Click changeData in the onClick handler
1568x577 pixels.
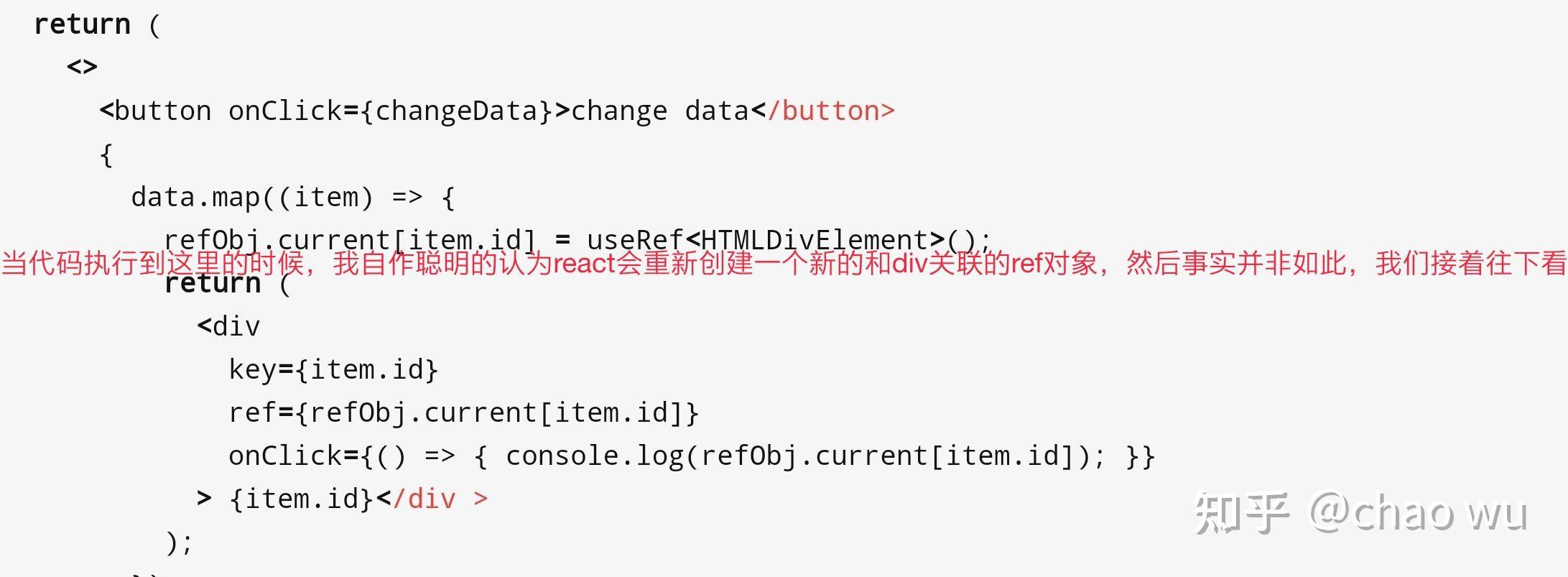[x=456, y=111]
